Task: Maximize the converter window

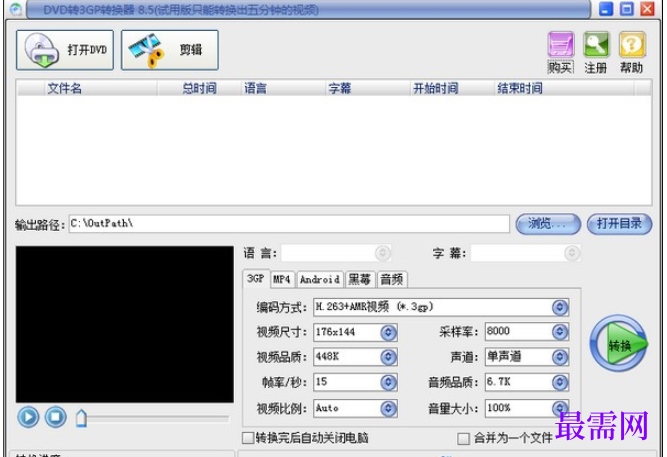Action: tap(627, 9)
